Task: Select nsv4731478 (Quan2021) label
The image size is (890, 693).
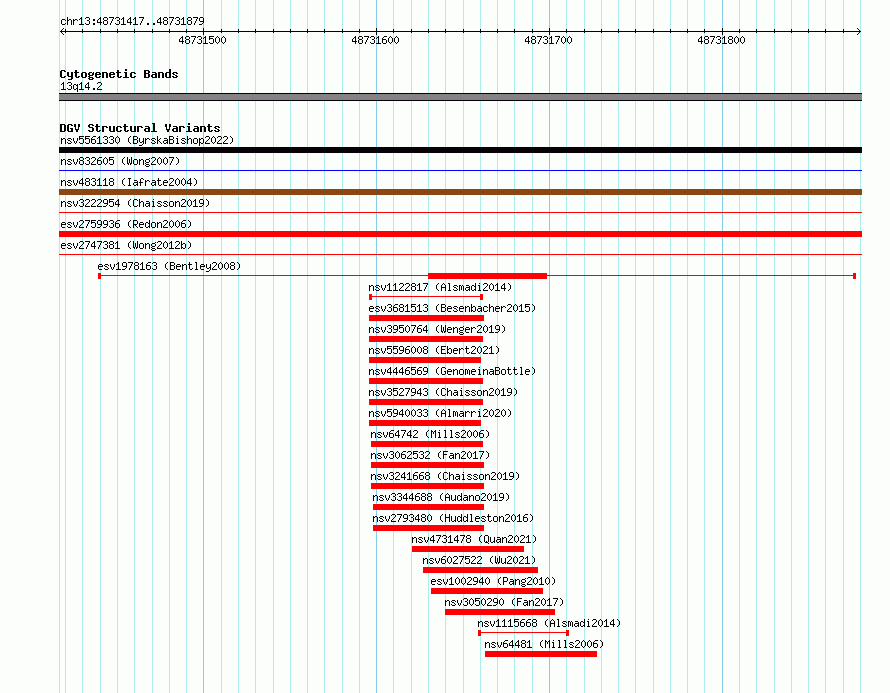Action: coord(474,539)
